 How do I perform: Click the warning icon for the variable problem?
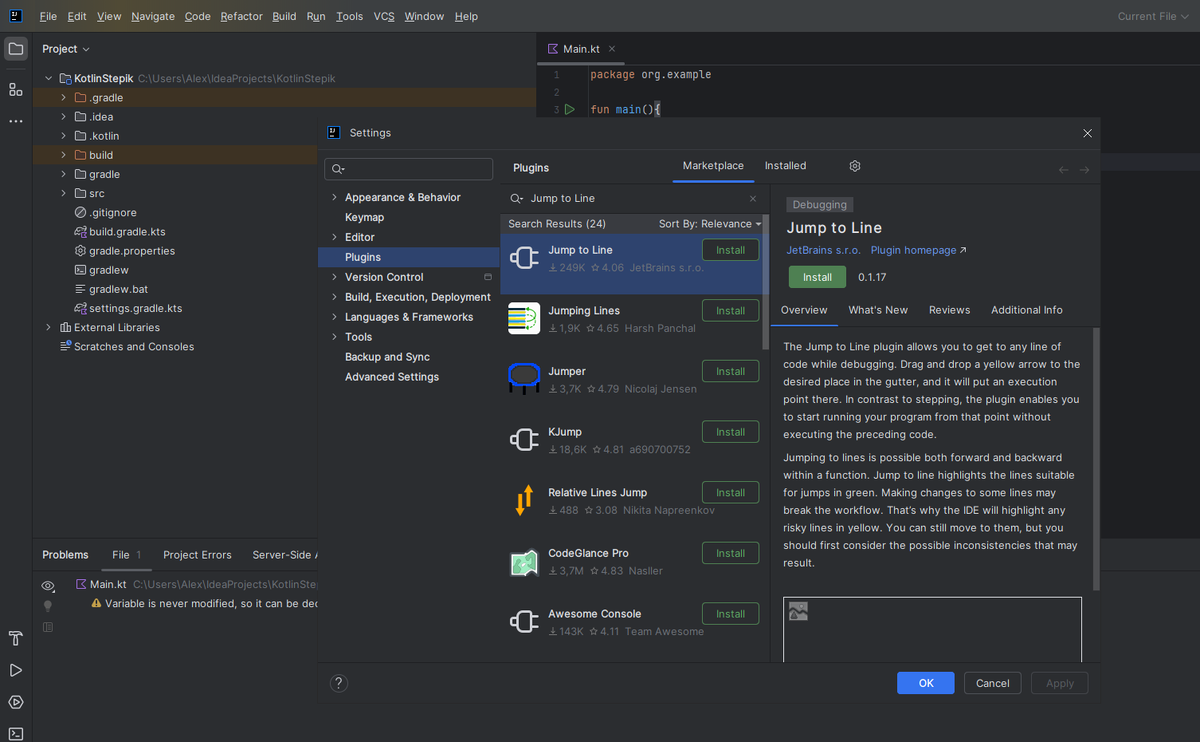tap(97, 604)
